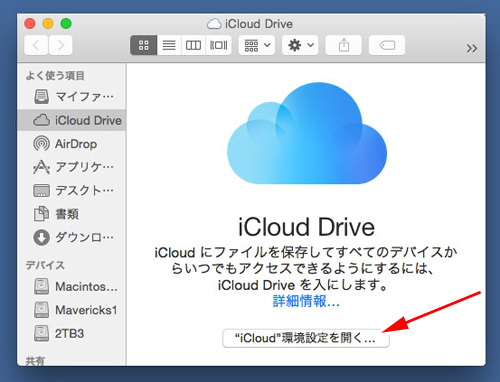Open アプリケ… folder in sidebar
This screenshot has width=500, height=382.
click(72, 167)
